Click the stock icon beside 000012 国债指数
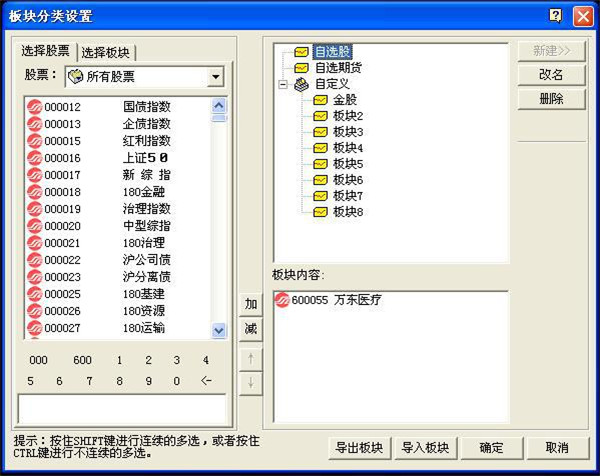 click(34, 107)
